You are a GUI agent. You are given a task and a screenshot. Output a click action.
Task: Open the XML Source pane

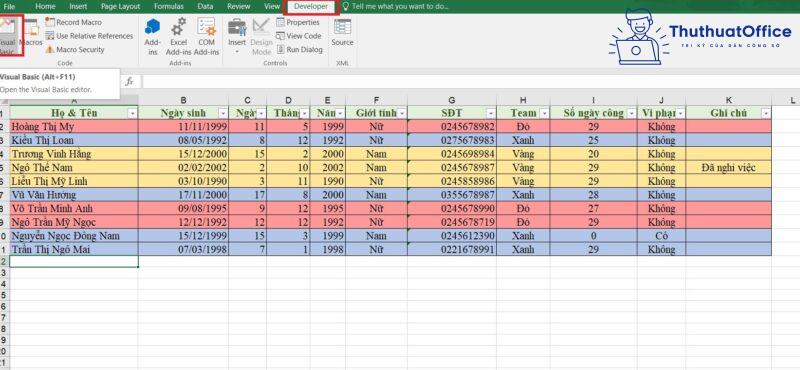[342, 33]
